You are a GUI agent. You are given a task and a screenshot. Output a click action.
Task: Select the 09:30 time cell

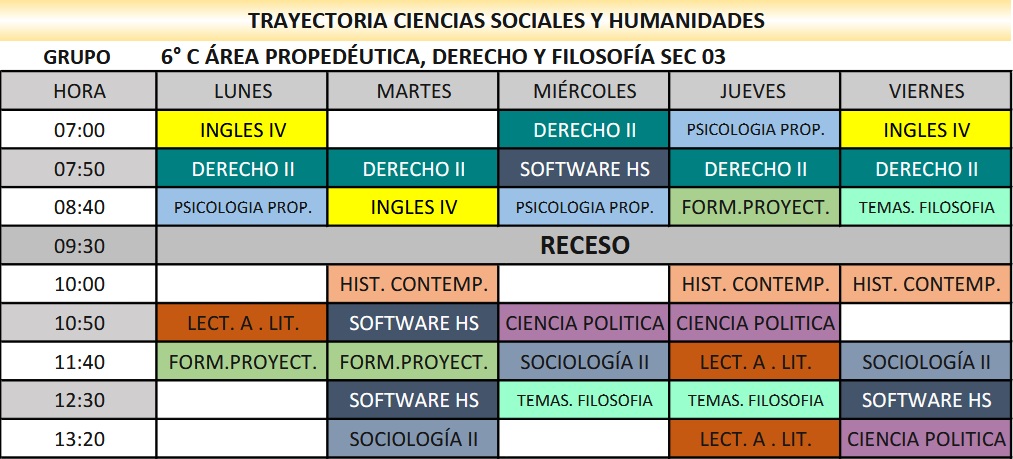pyautogui.click(x=79, y=245)
